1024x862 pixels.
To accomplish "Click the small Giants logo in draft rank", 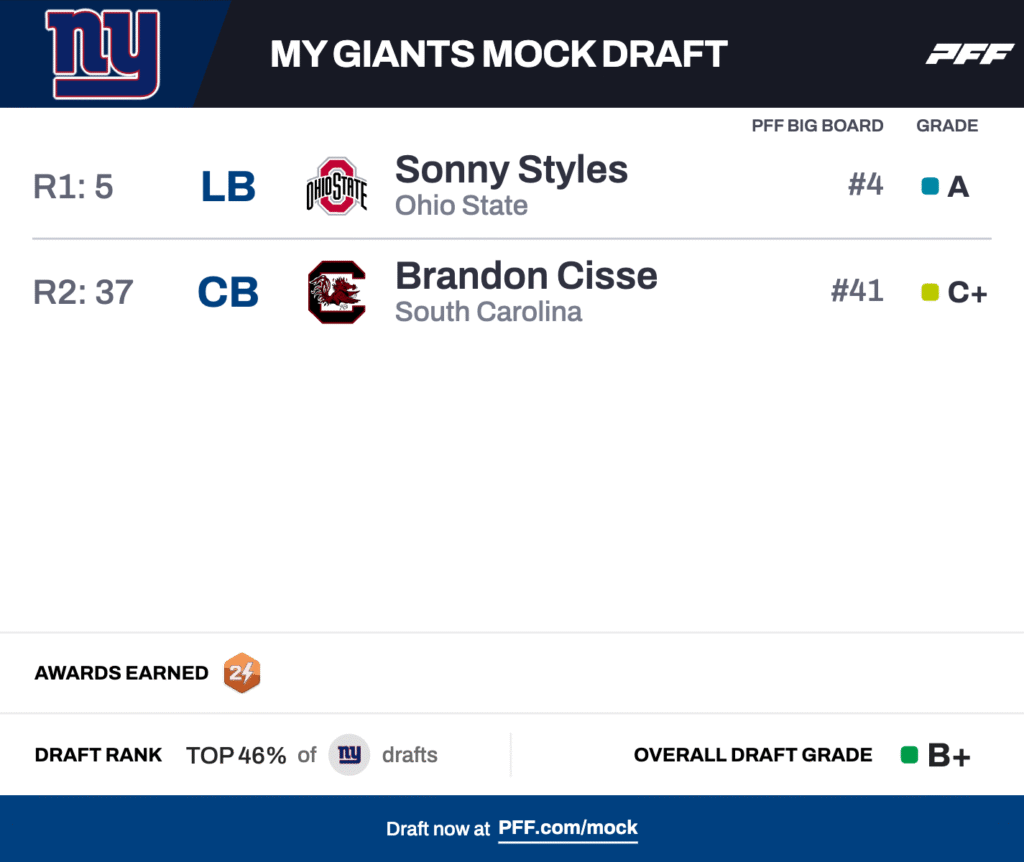I will click(349, 755).
